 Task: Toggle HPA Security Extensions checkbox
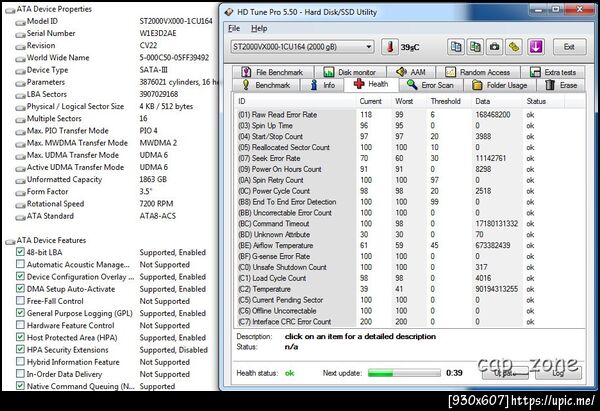tap(20, 349)
